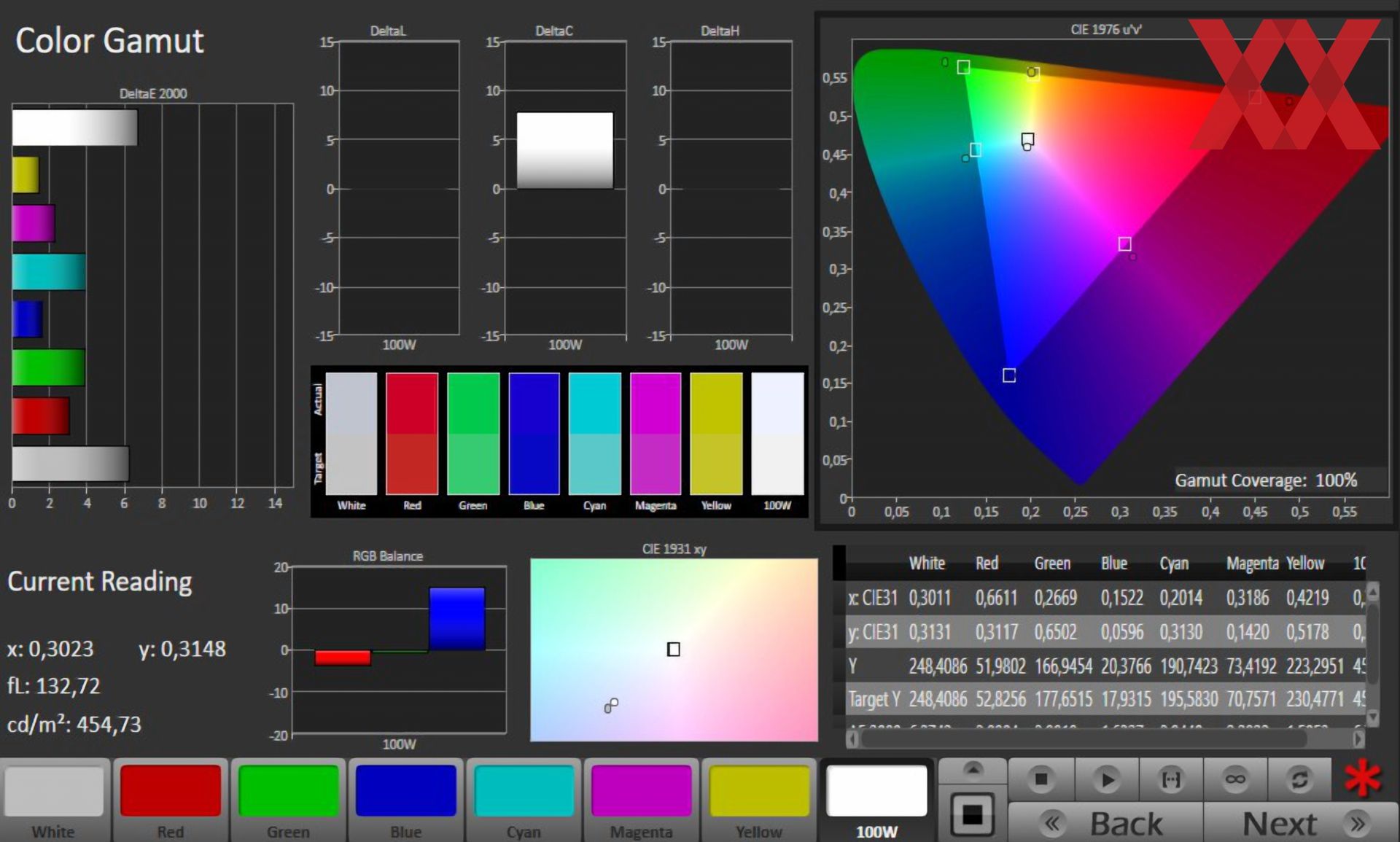The width and height of the screenshot is (1400, 842).
Task: Click the blue bar in the DeltaE 2000 chart
Action: pyautogui.click(x=28, y=319)
